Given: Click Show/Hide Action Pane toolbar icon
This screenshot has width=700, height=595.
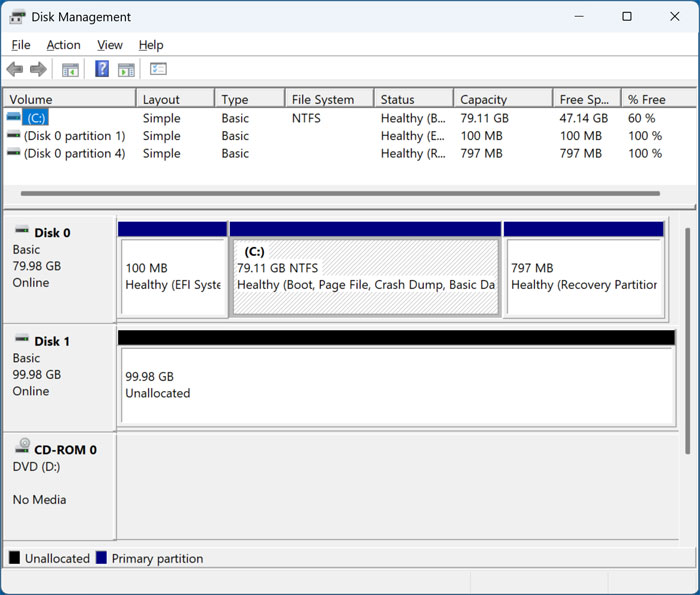Looking at the screenshot, I should click(126, 70).
